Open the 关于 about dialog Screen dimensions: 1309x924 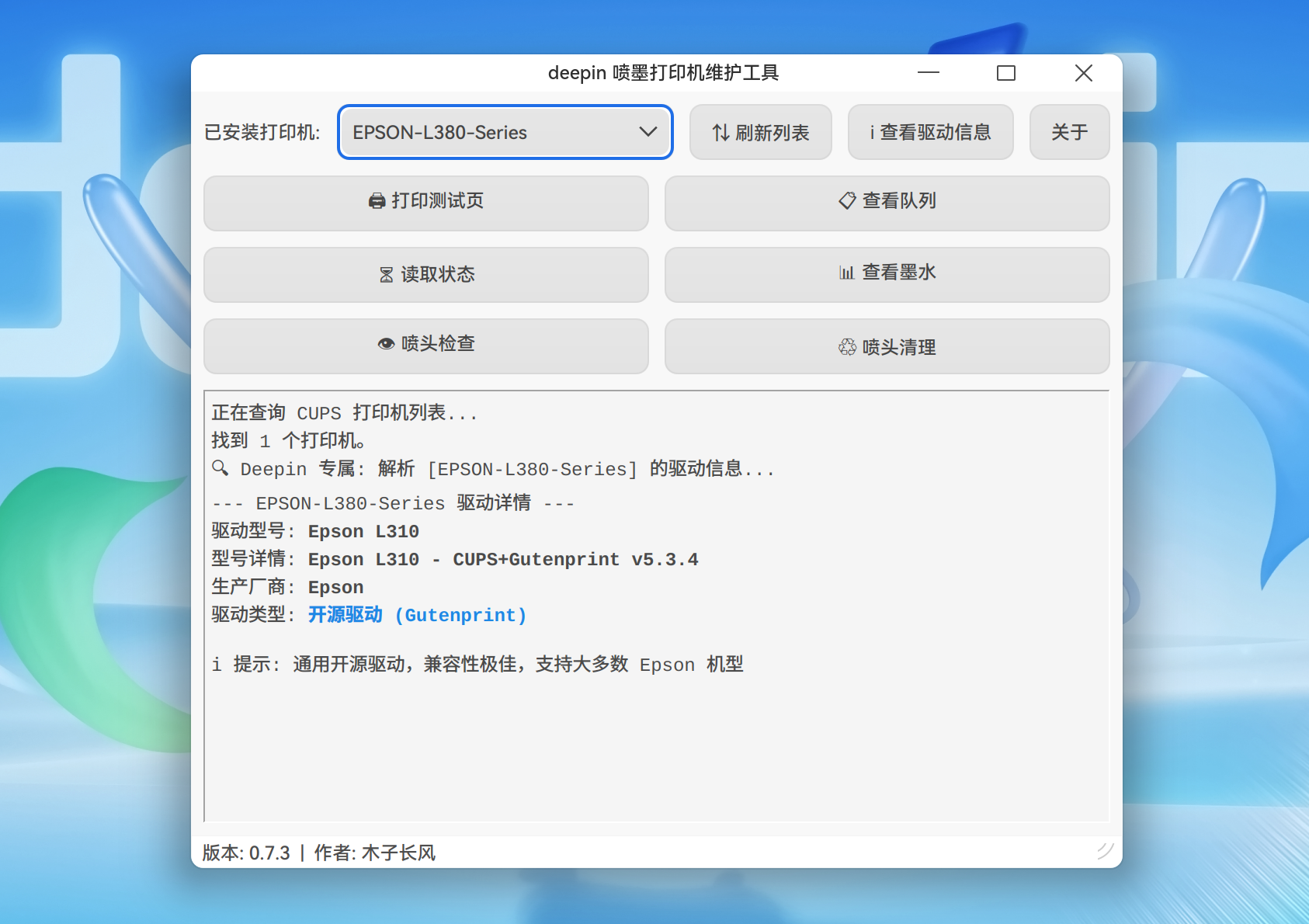[x=1069, y=132]
